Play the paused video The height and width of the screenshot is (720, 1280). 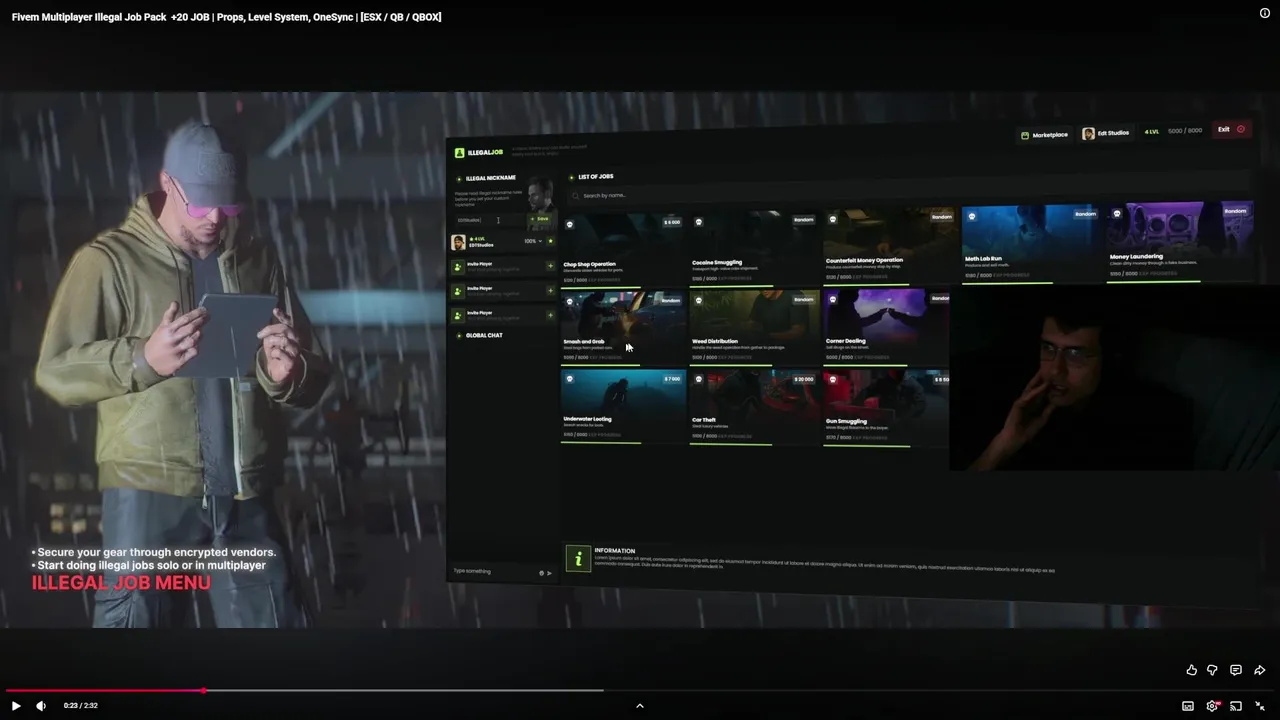tap(15, 706)
